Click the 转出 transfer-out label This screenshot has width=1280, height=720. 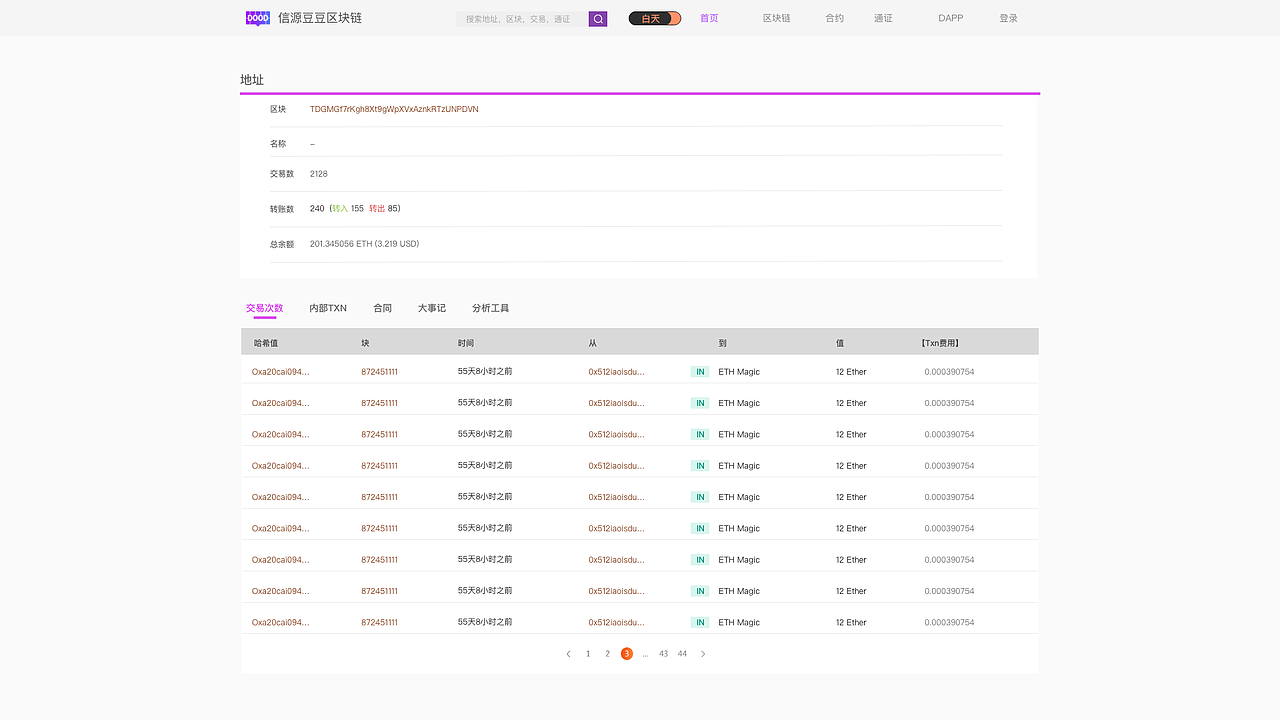pos(377,208)
